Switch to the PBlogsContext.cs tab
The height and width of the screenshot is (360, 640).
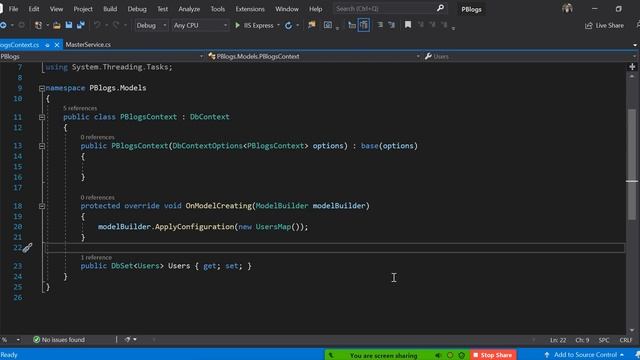point(20,44)
